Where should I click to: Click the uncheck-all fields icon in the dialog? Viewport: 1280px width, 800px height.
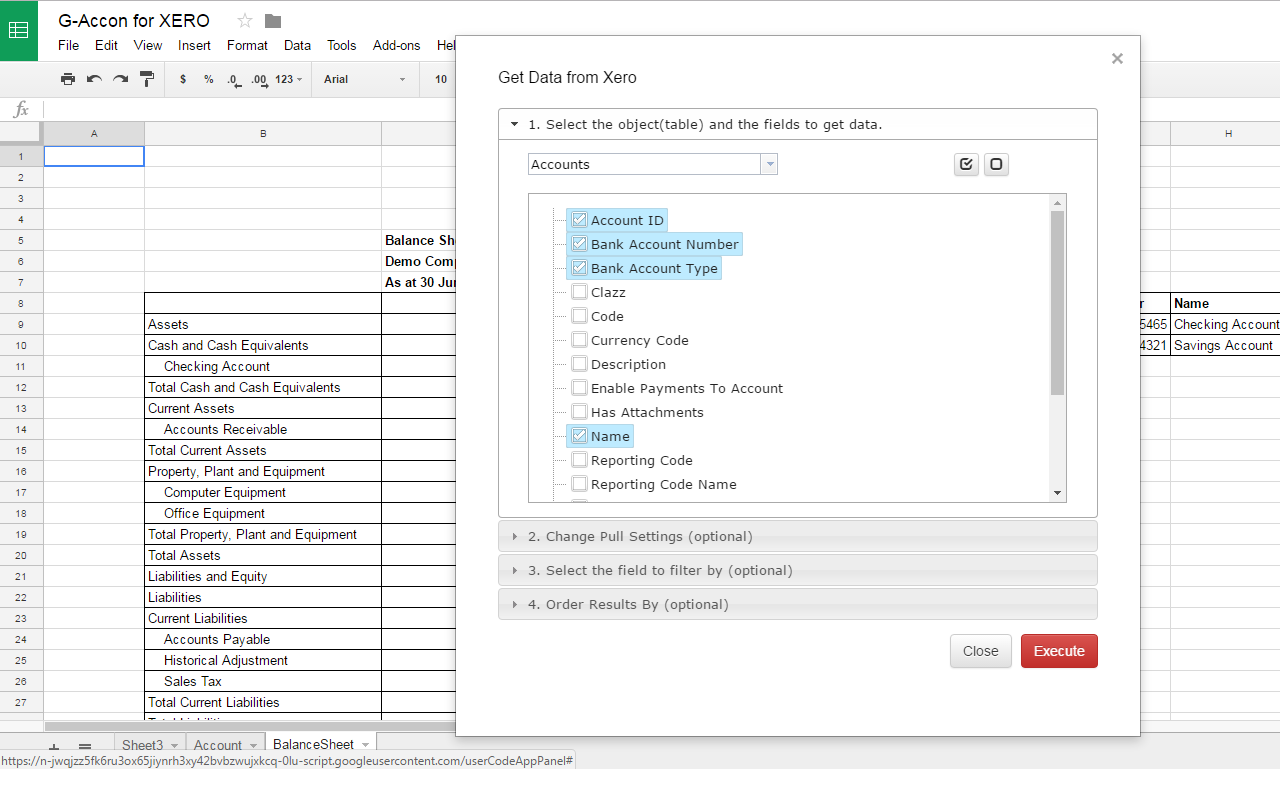(996, 164)
